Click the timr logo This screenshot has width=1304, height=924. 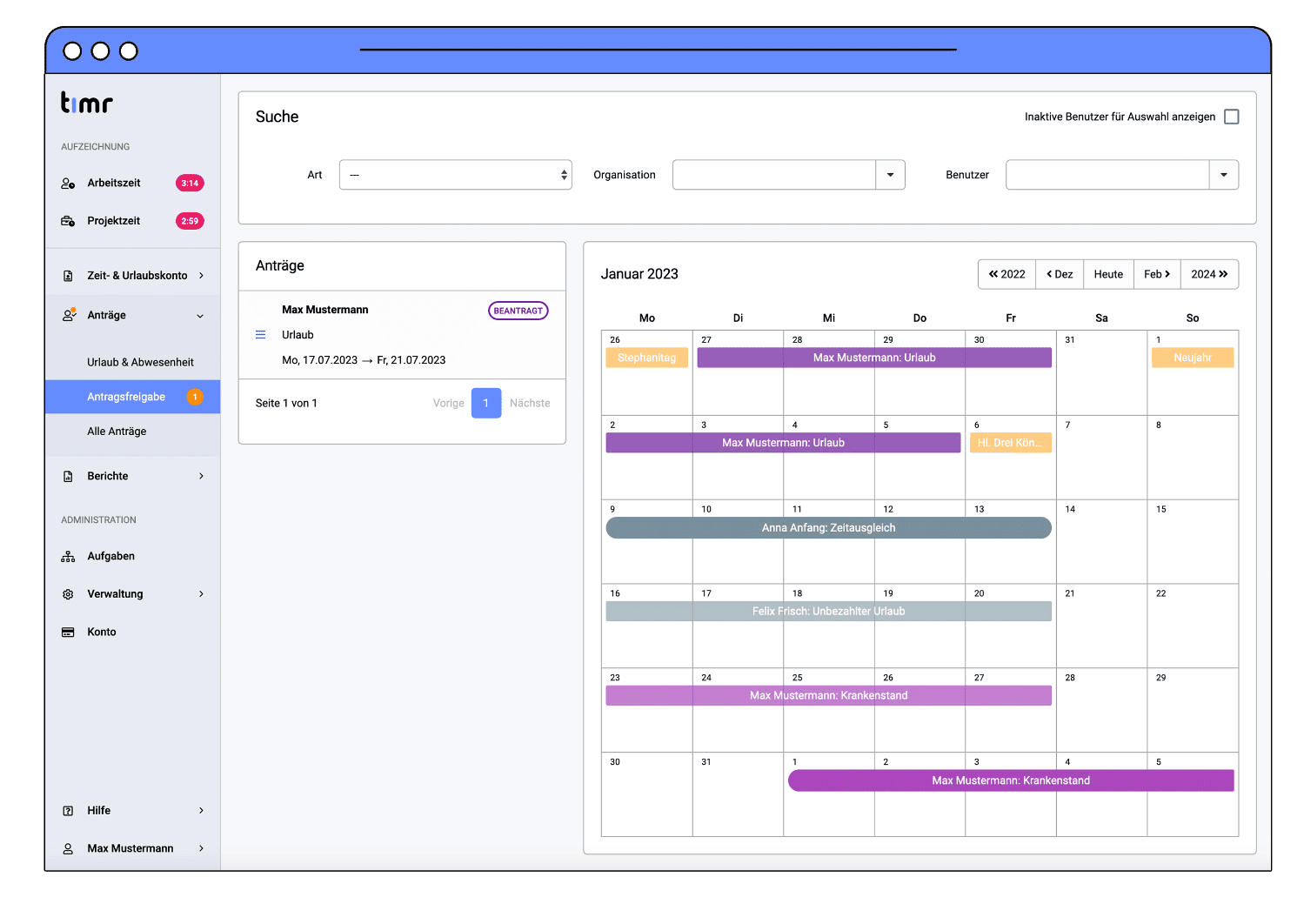click(x=86, y=103)
